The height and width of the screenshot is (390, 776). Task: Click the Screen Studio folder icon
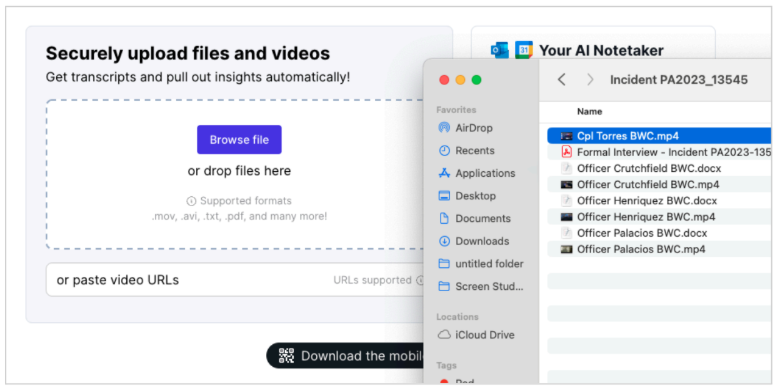444,287
